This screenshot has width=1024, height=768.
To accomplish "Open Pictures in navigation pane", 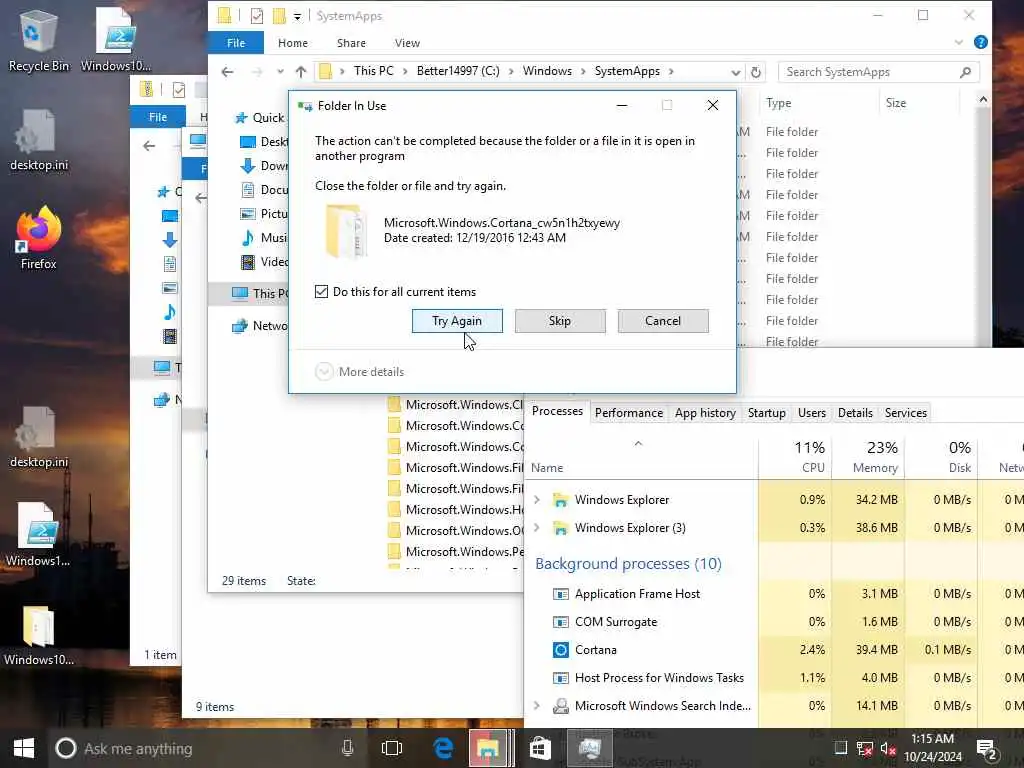I will pyautogui.click(x=264, y=214).
